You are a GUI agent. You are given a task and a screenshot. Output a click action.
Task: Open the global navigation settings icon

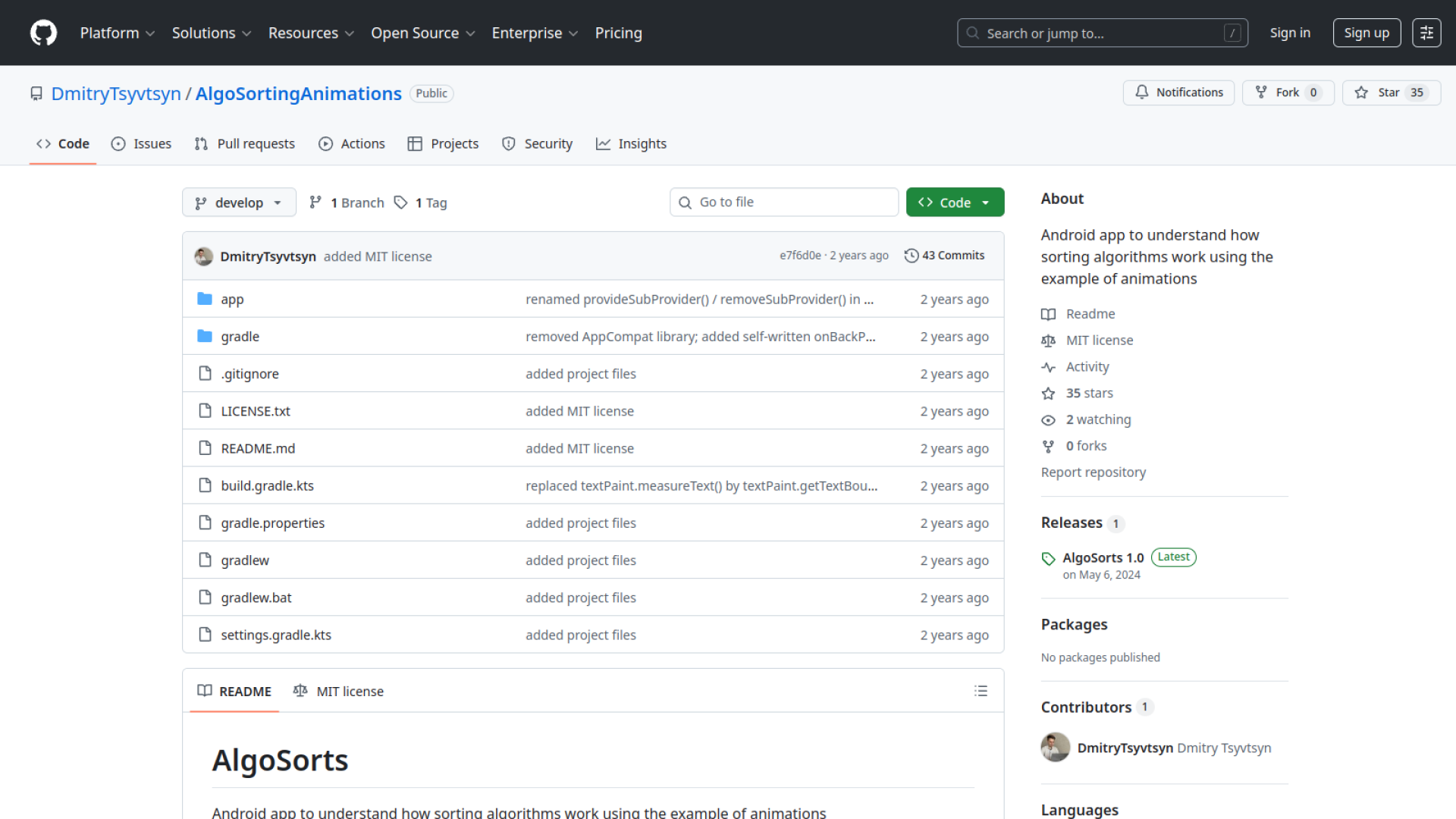(1426, 33)
